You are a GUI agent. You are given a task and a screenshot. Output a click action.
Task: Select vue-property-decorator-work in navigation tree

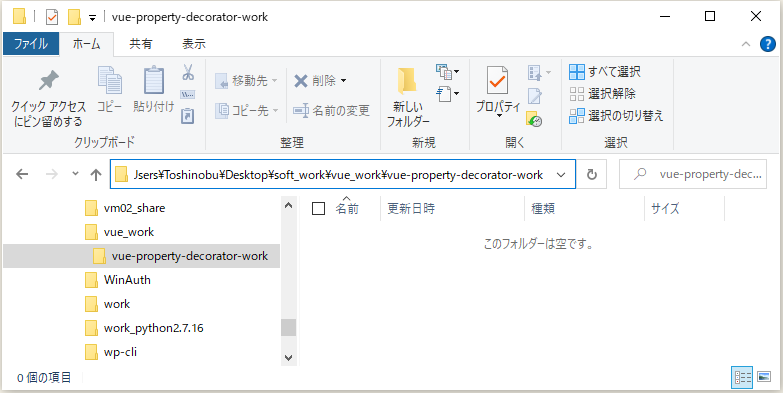141,256
